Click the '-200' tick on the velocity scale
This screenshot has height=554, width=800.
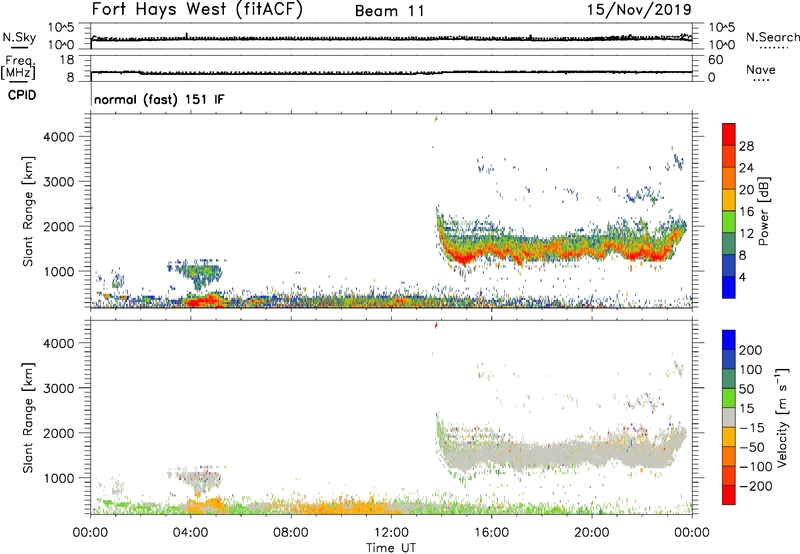click(x=755, y=486)
